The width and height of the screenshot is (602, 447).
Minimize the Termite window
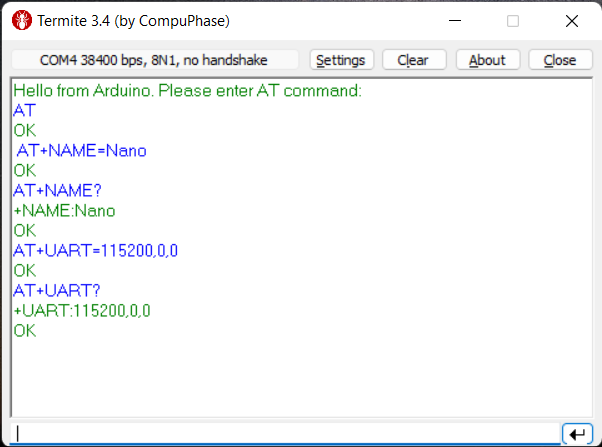click(x=455, y=21)
